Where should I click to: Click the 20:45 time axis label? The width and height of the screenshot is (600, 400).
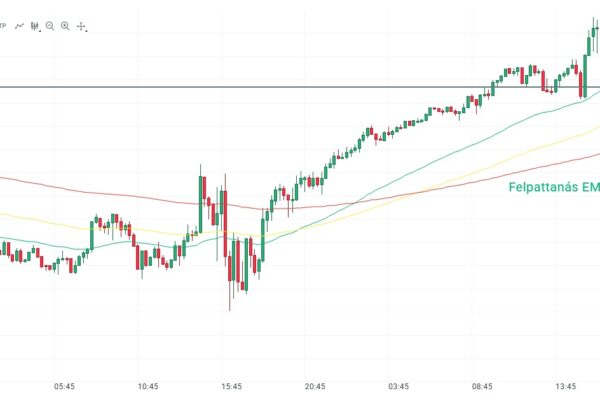tap(316, 385)
